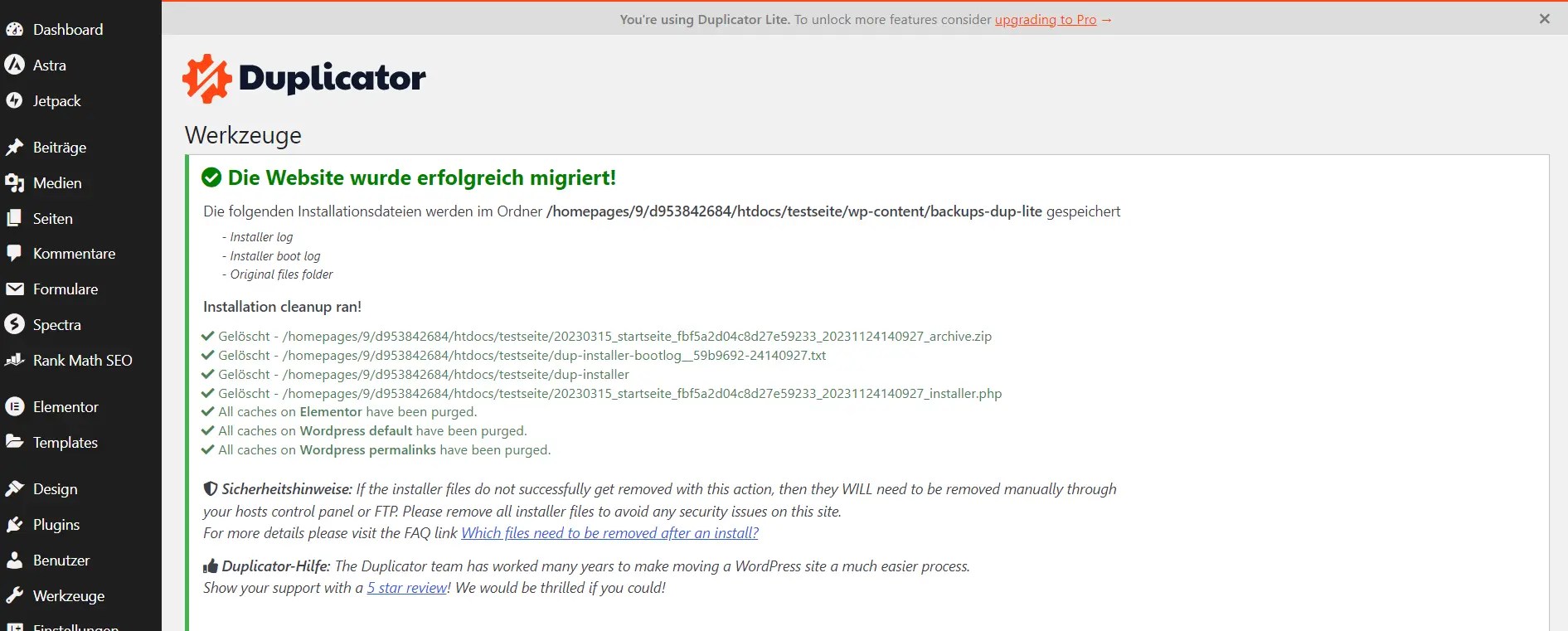Click the Design paintbrush icon

point(14,488)
